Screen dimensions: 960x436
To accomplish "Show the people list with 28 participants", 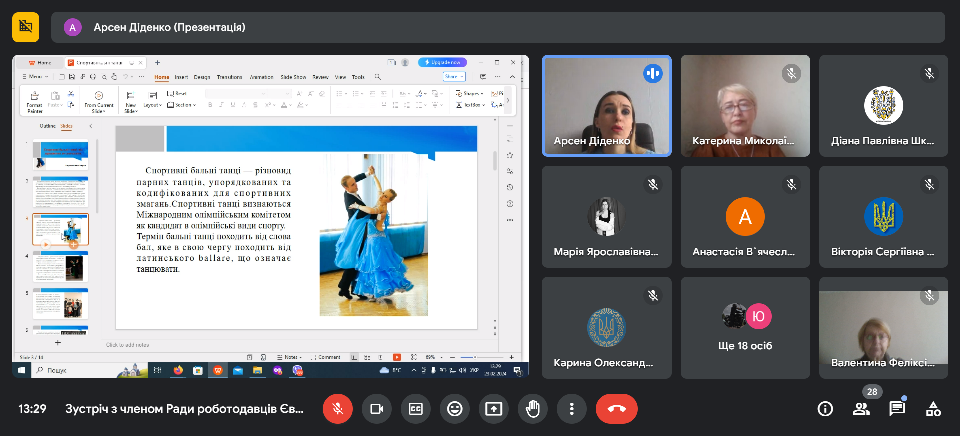I will tap(860, 408).
